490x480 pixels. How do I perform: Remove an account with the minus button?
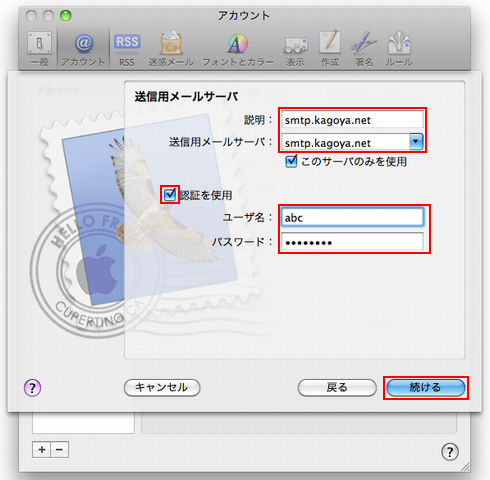point(60,450)
